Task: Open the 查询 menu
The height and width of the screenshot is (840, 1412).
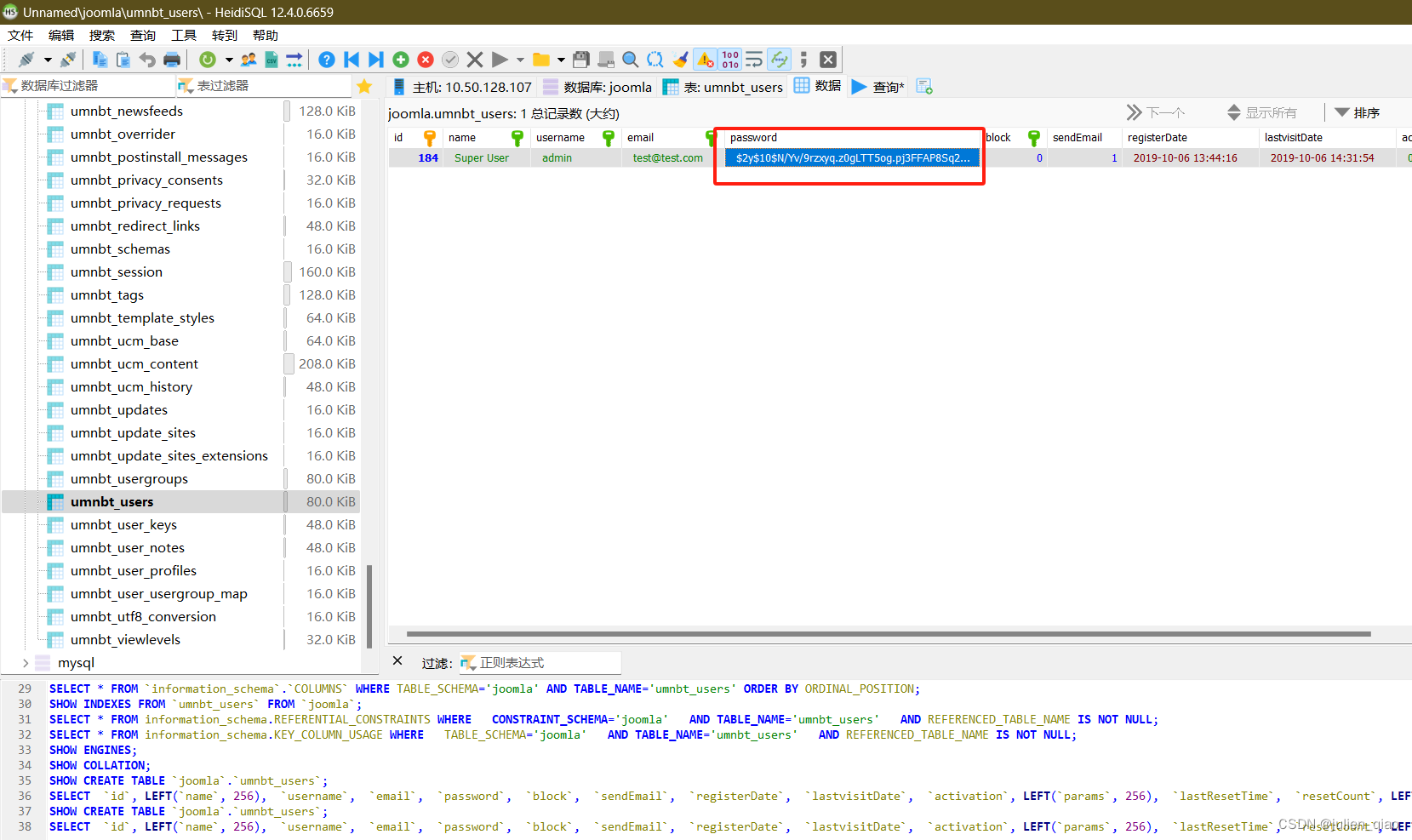Action: click(143, 36)
